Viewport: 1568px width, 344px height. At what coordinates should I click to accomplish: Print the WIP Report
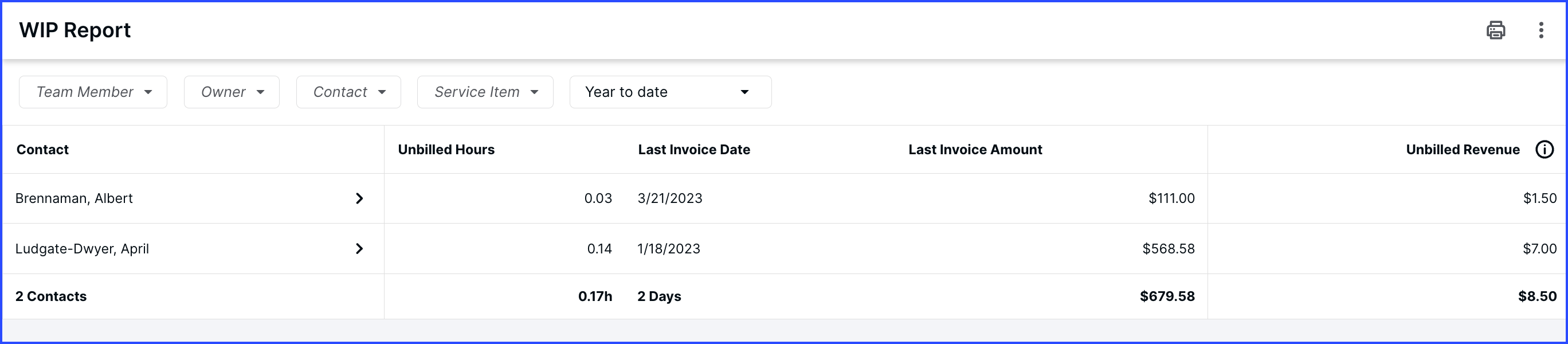coord(1496,30)
